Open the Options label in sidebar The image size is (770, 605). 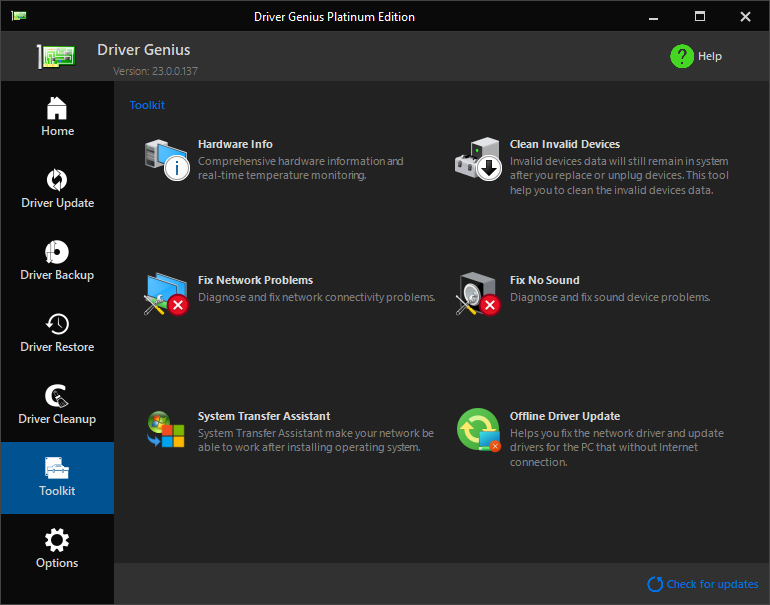[57, 563]
